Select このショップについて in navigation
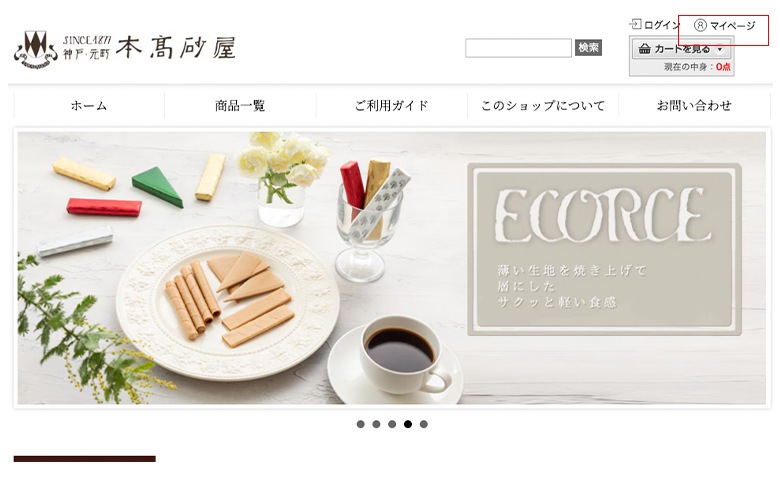This screenshot has height=503, width=780. 543,105
